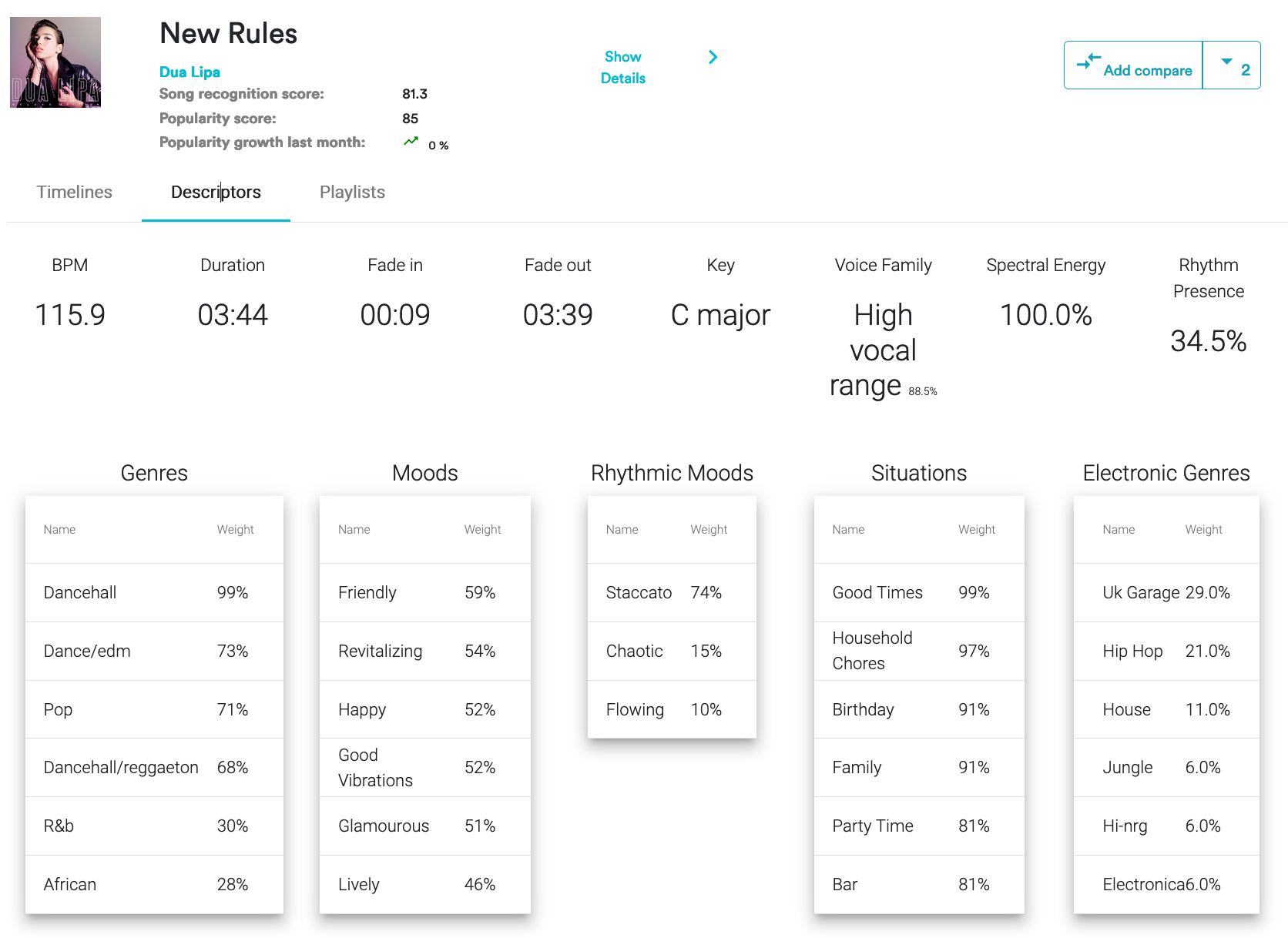Viewport: 1288px width, 938px height.
Task: Open the Playlists tab
Action: tap(352, 193)
